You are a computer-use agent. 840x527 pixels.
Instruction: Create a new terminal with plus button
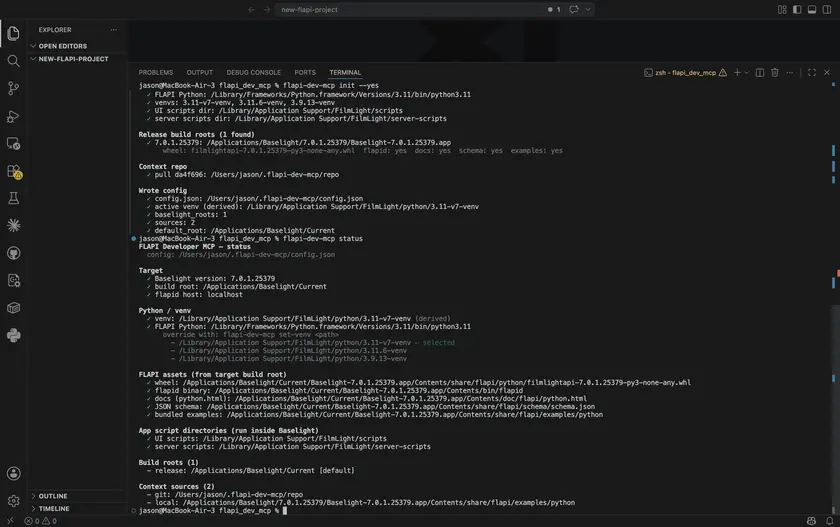737,73
